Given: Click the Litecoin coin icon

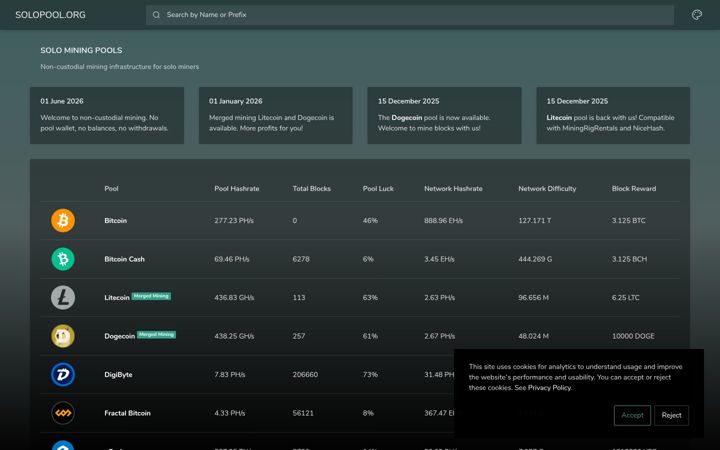Looking at the screenshot, I should coord(63,298).
